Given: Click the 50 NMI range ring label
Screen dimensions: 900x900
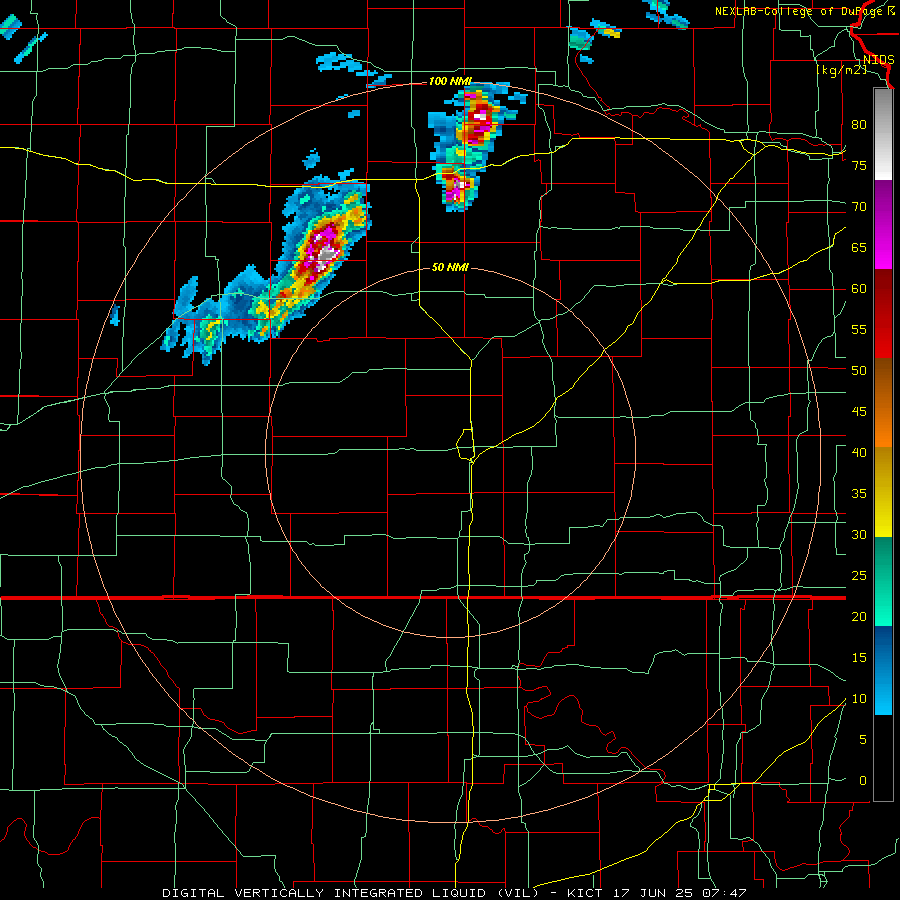Looking at the screenshot, I should click(x=450, y=267).
